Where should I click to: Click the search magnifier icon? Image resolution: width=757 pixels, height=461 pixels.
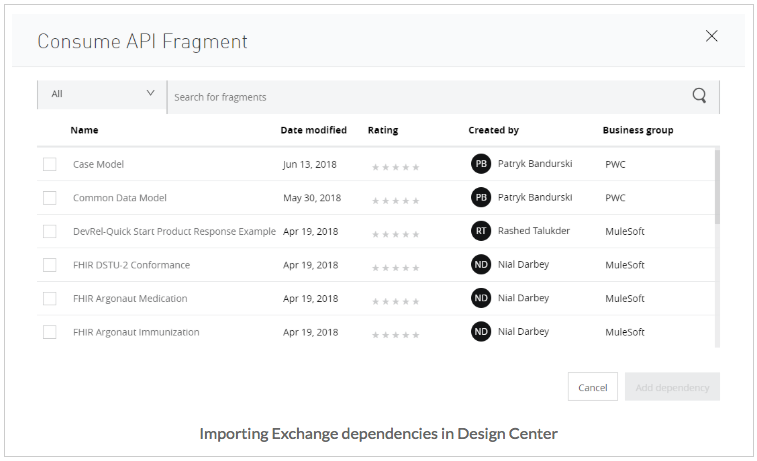[699, 96]
